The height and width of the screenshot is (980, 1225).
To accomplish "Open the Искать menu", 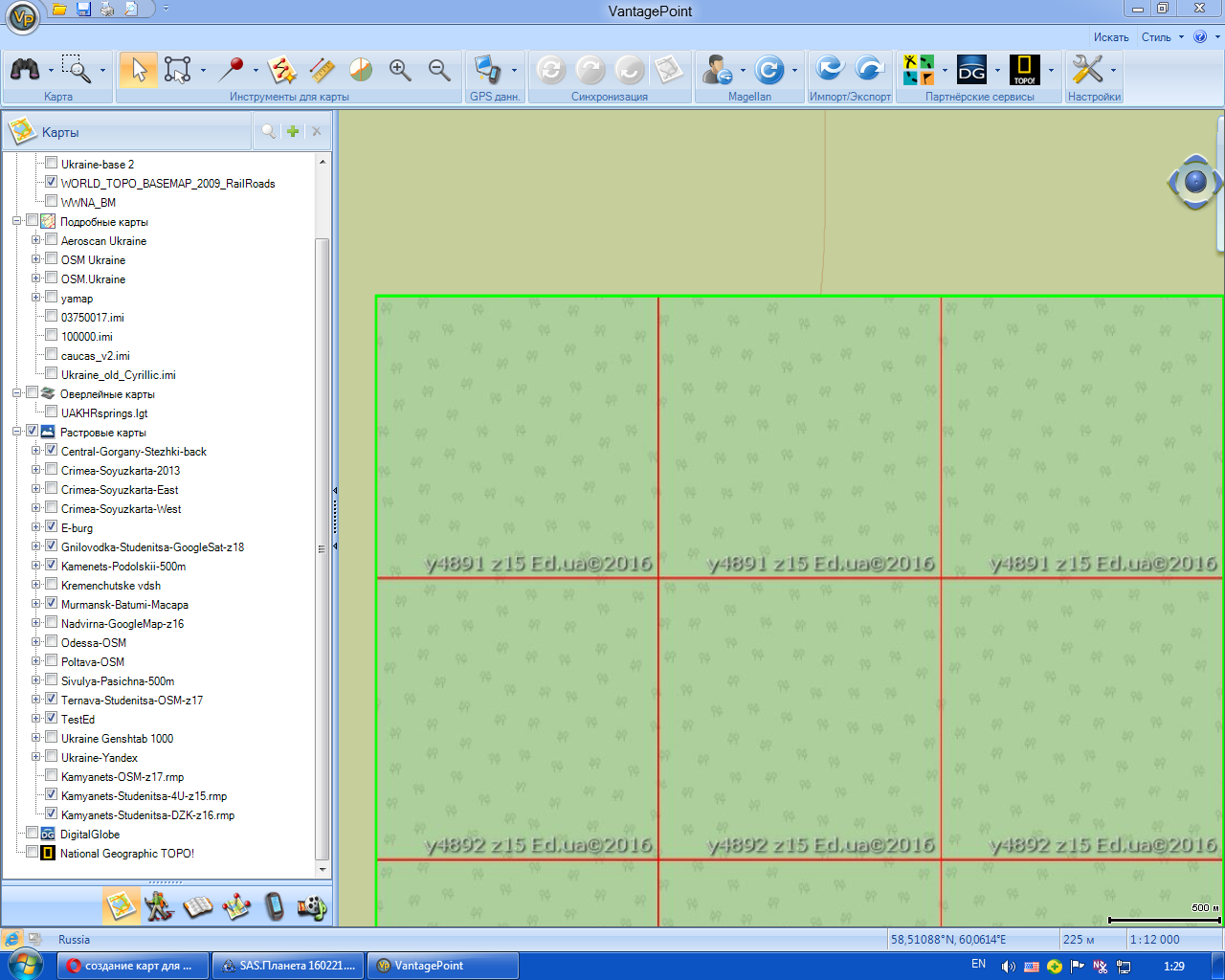I will (1111, 37).
